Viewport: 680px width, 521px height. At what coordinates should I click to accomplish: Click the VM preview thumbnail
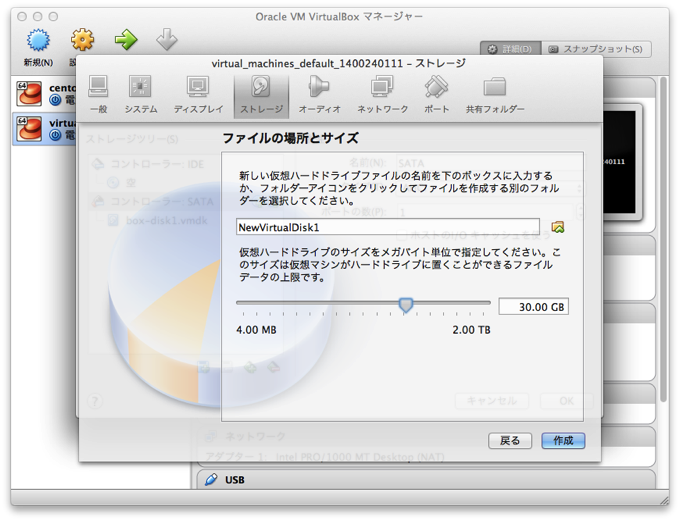(x=621, y=161)
